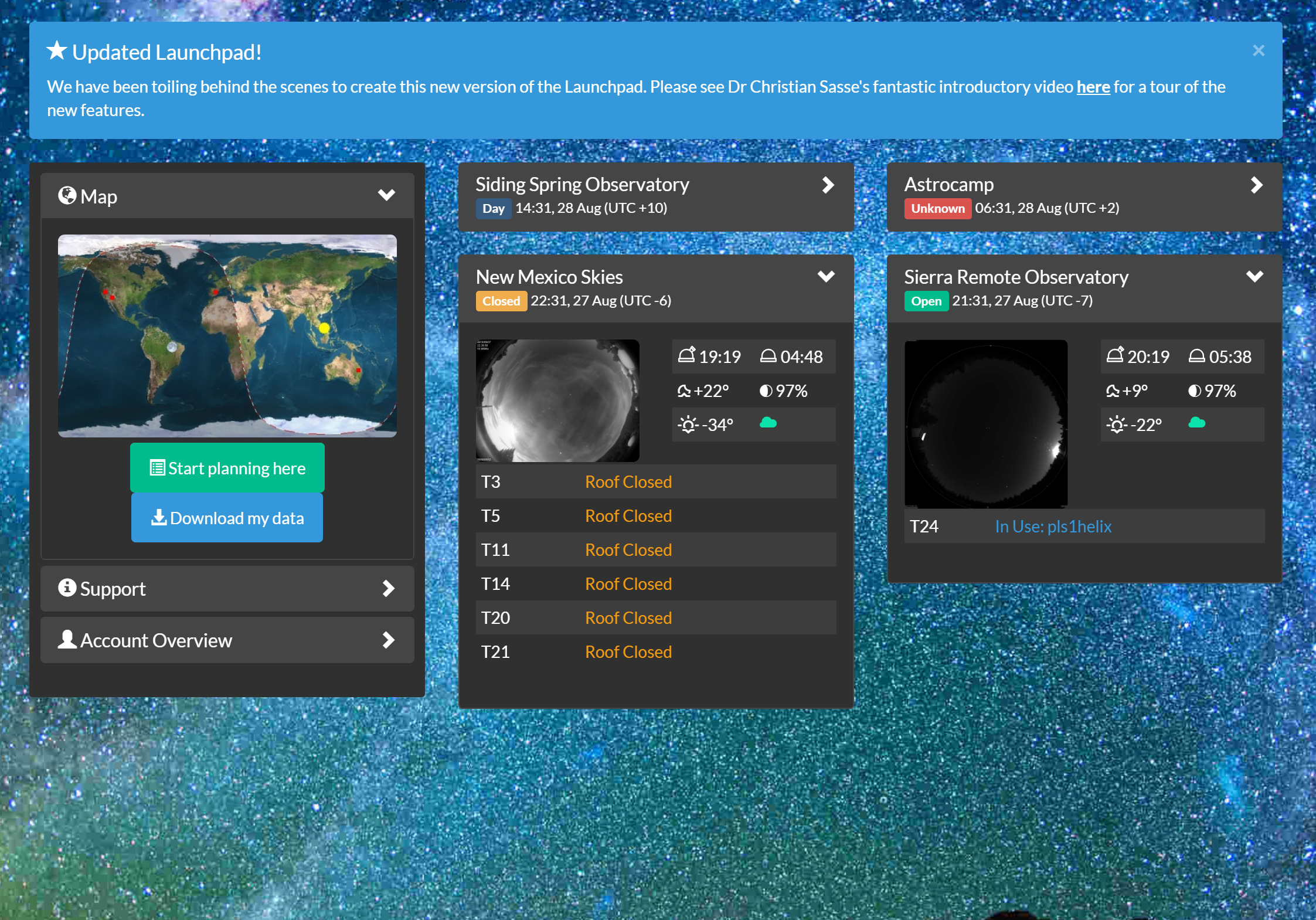The width and height of the screenshot is (1316, 920).
Task: Collapse Sierra Remote Observatory panel
Action: pos(1254,276)
